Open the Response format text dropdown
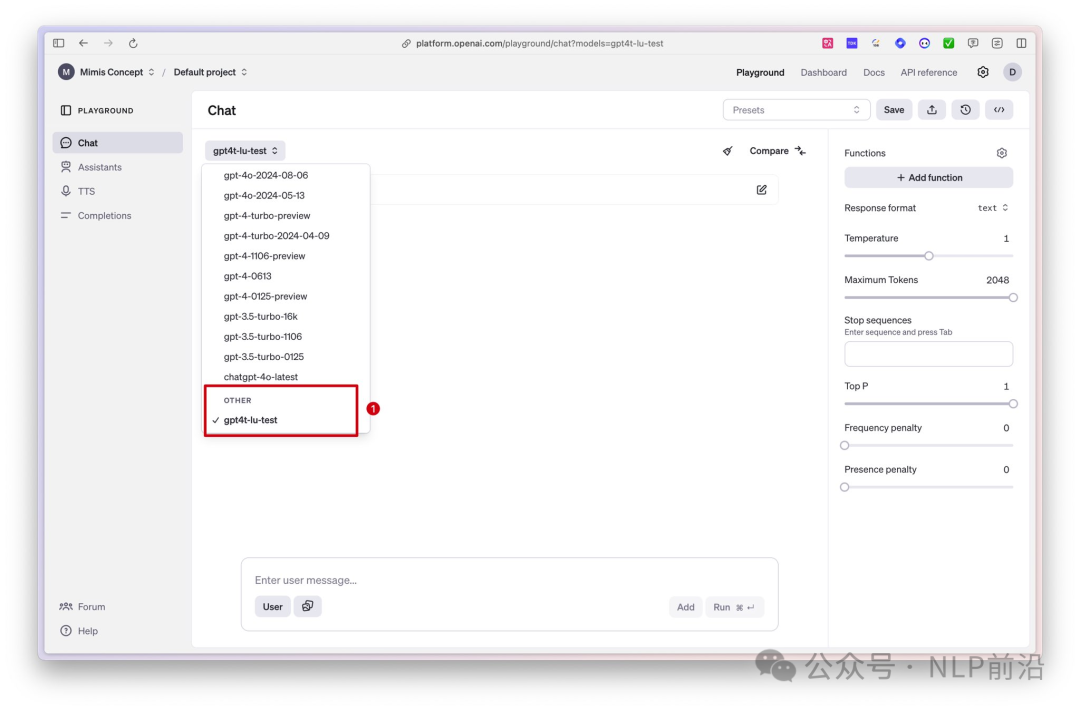 (x=992, y=208)
